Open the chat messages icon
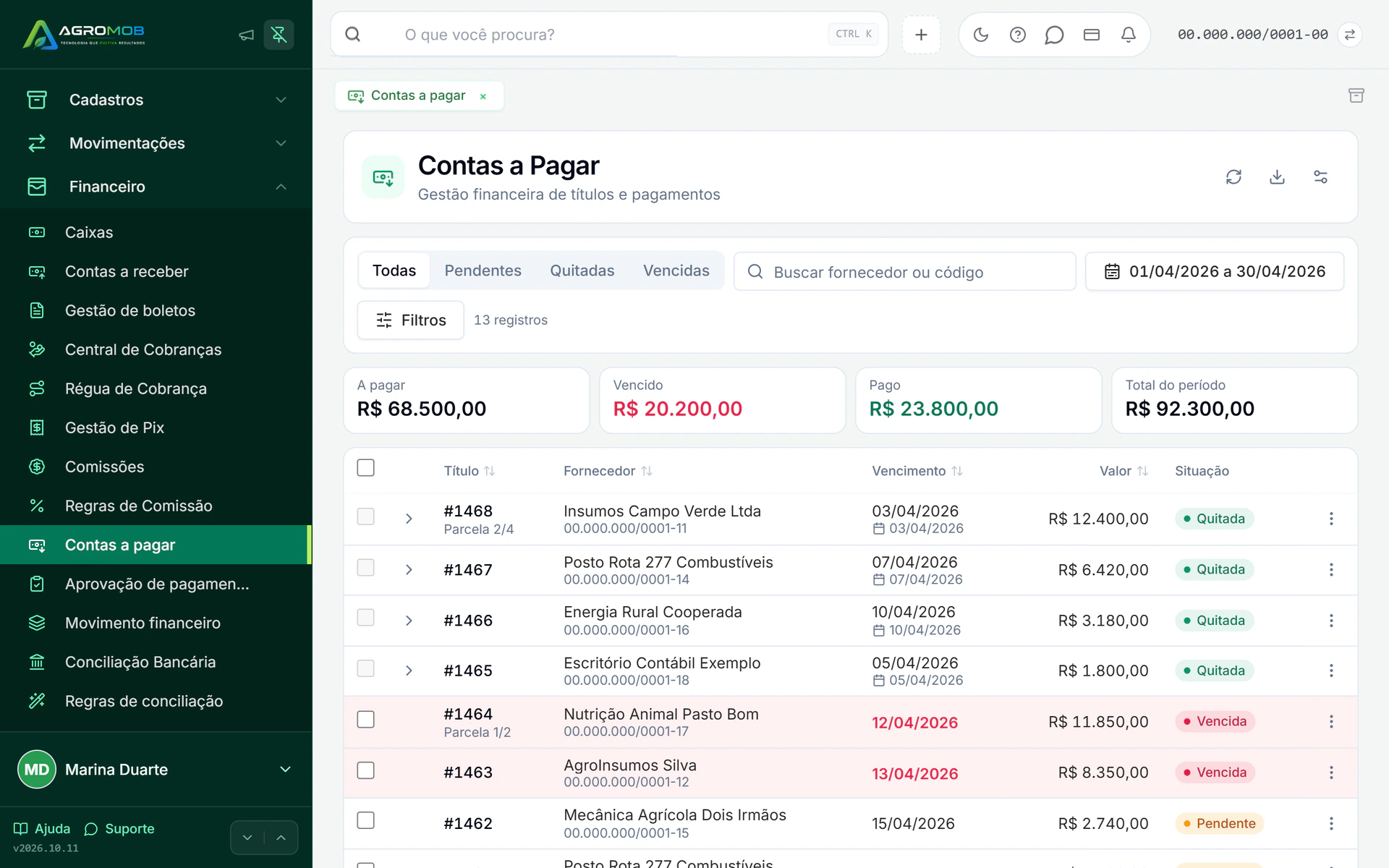 click(1055, 35)
